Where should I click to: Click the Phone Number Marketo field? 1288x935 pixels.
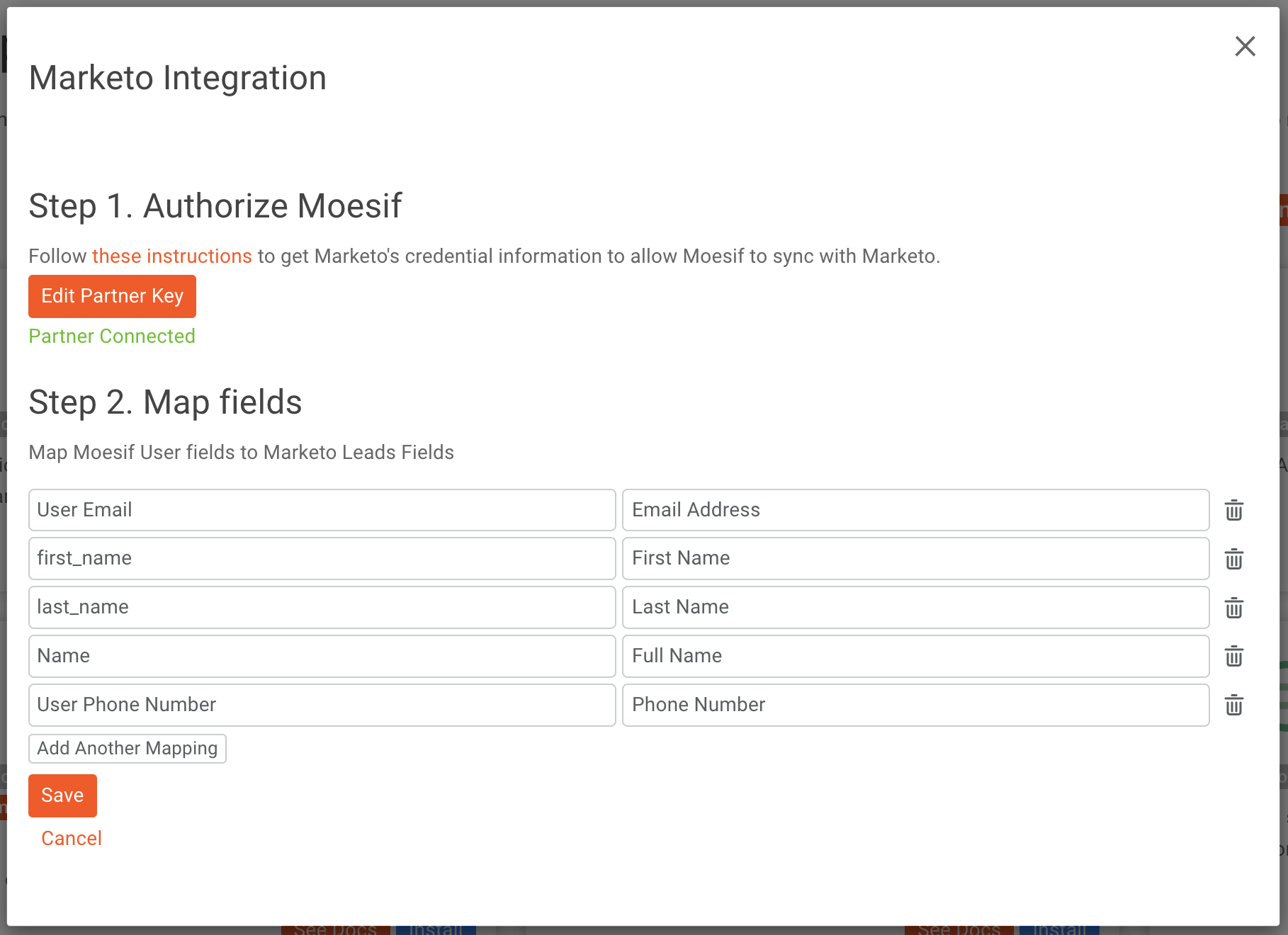click(915, 705)
